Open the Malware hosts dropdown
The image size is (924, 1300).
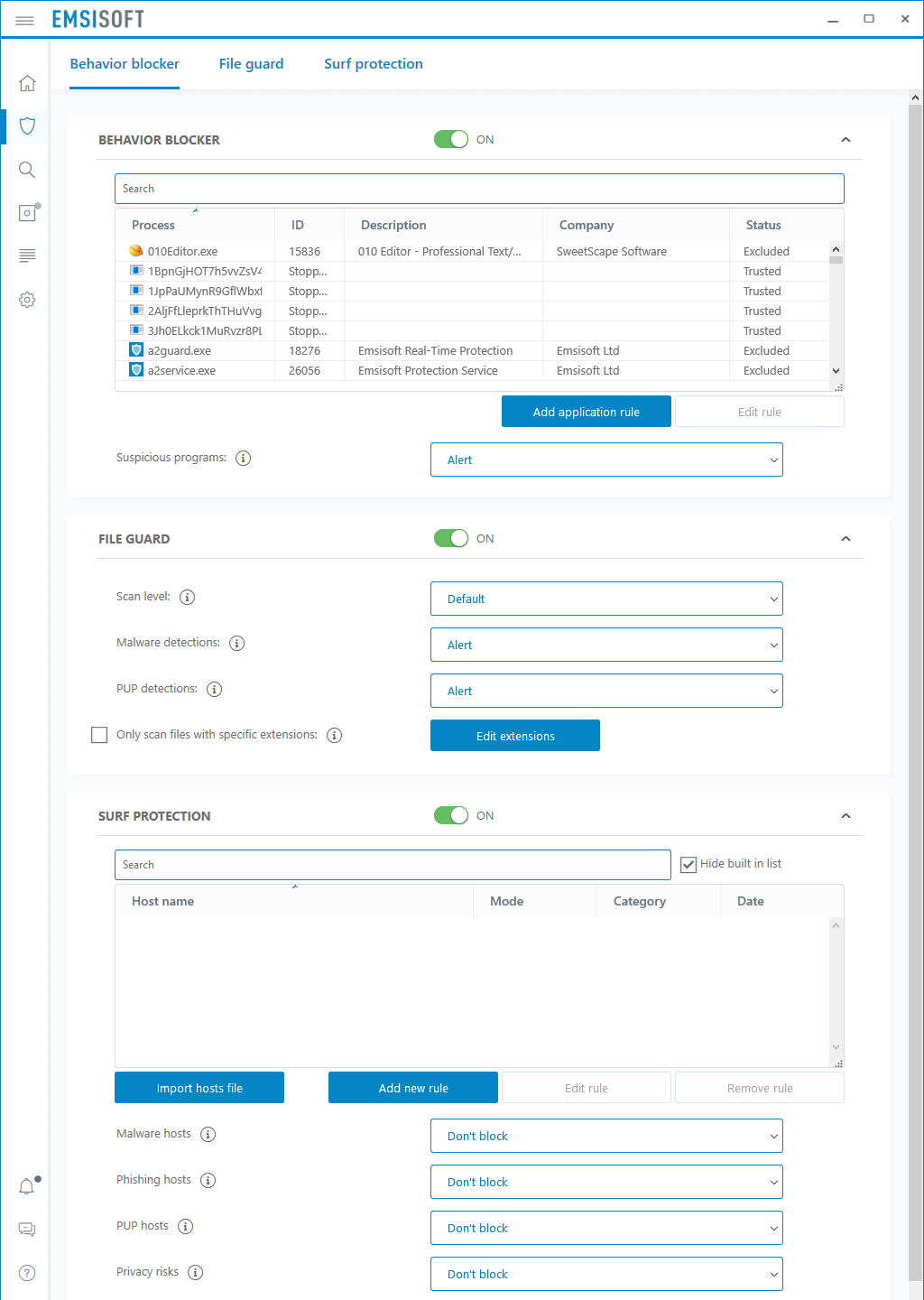(606, 1136)
